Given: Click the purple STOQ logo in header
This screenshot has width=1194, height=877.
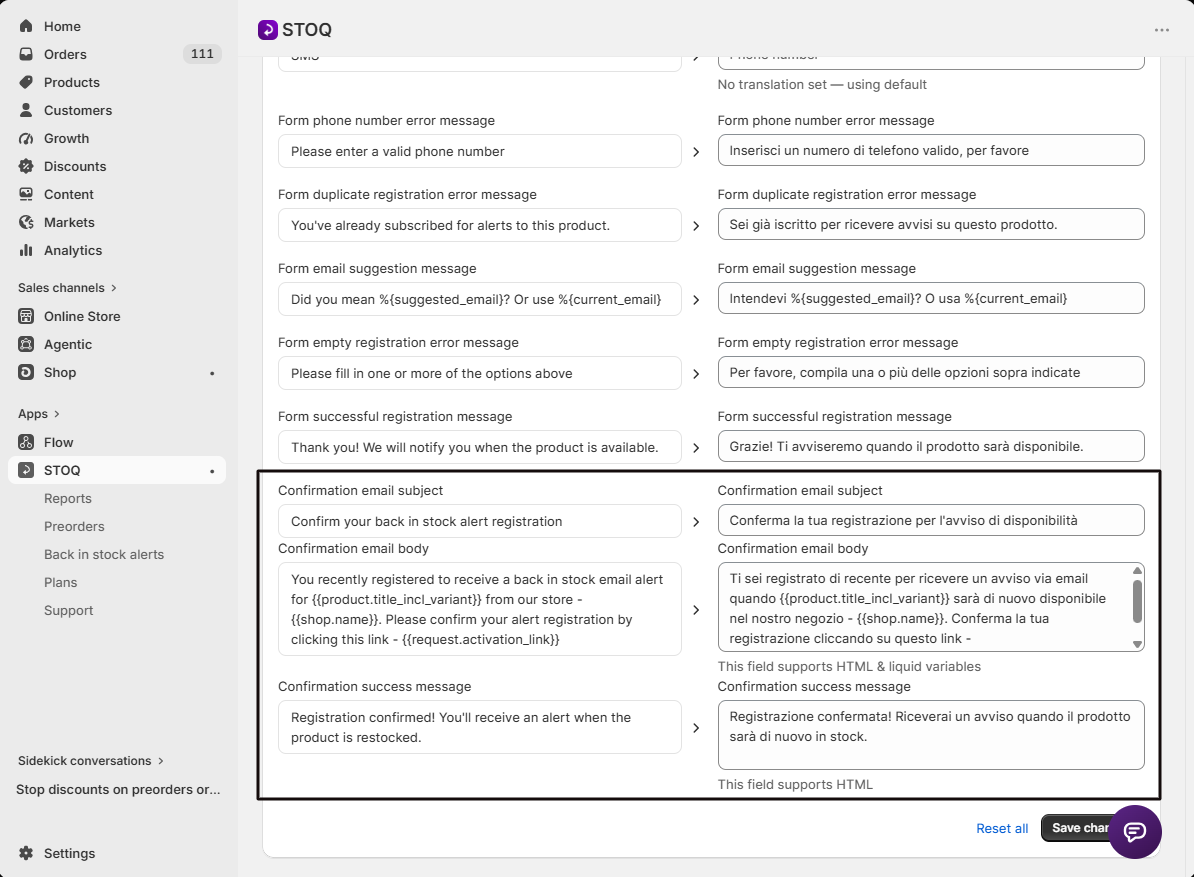Looking at the screenshot, I should [x=267, y=30].
